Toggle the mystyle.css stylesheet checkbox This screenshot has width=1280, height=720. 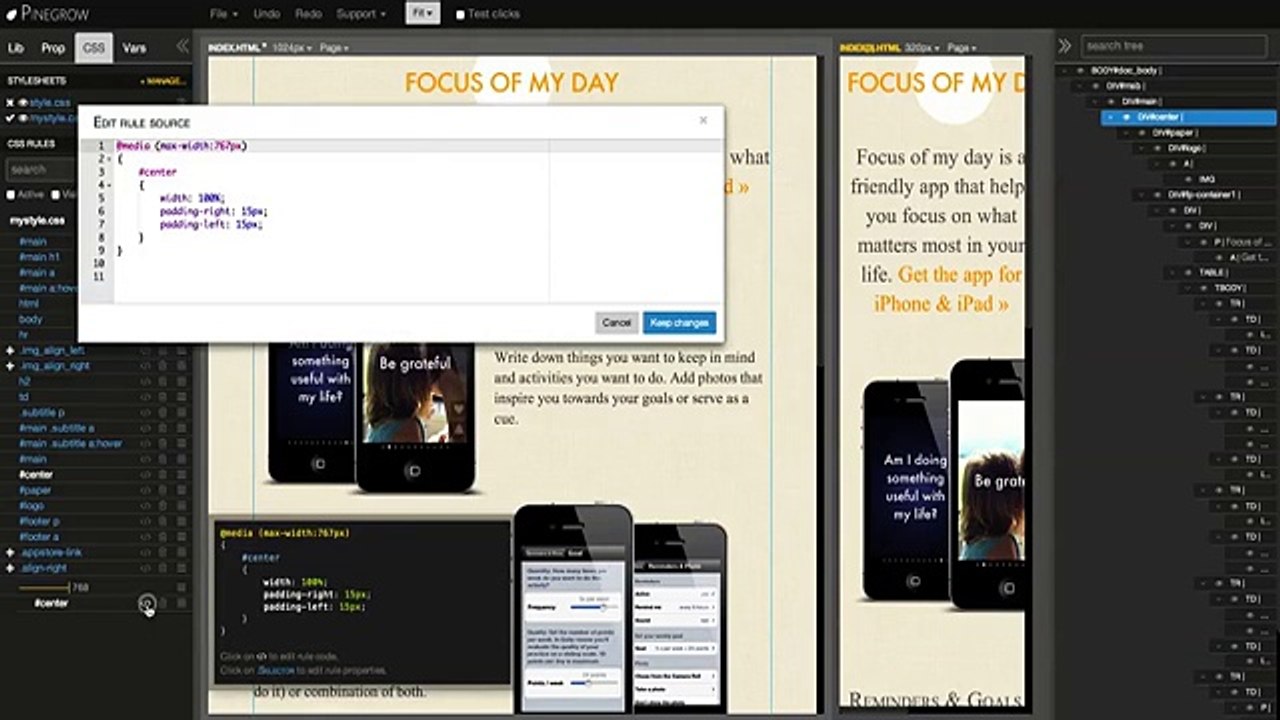(x=10, y=118)
